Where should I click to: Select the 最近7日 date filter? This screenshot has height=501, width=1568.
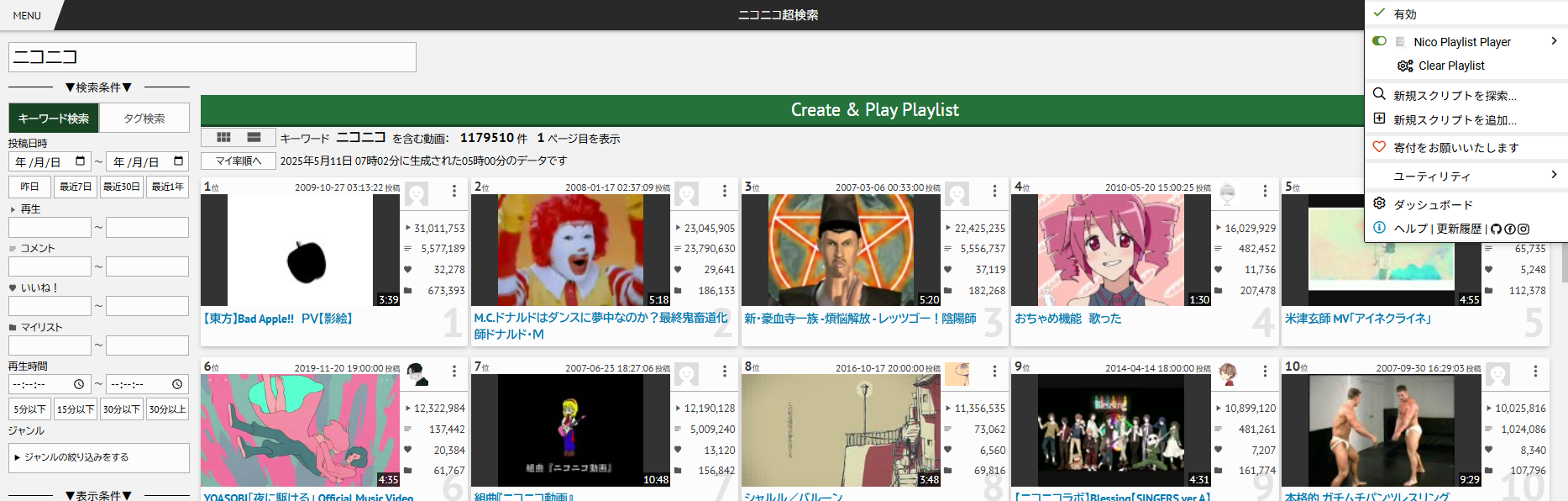[x=76, y=187]
